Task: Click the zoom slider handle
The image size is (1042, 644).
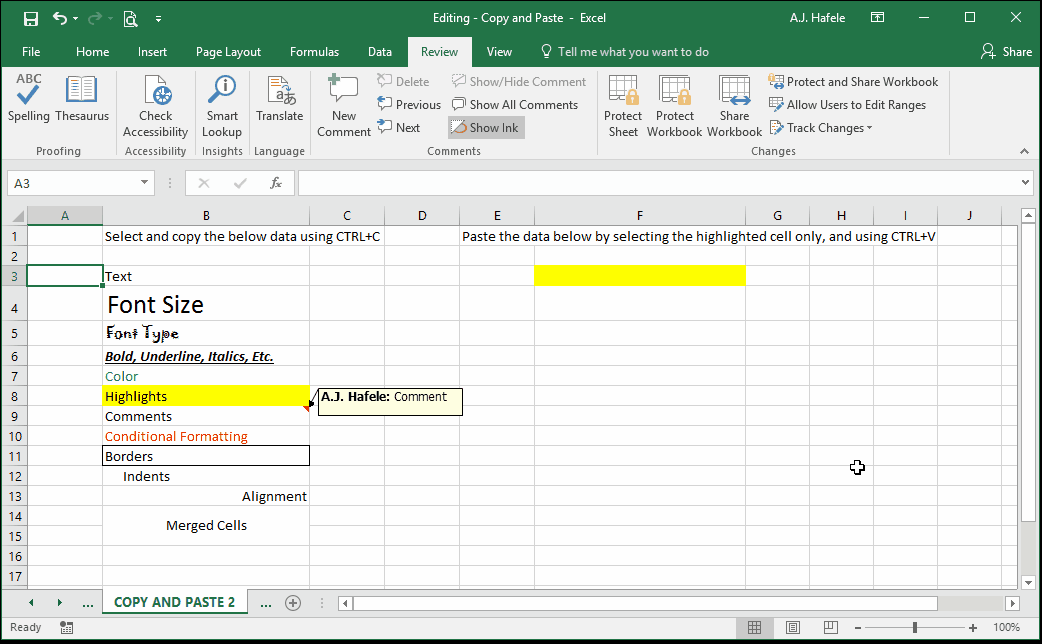Action: coord(915,627)
